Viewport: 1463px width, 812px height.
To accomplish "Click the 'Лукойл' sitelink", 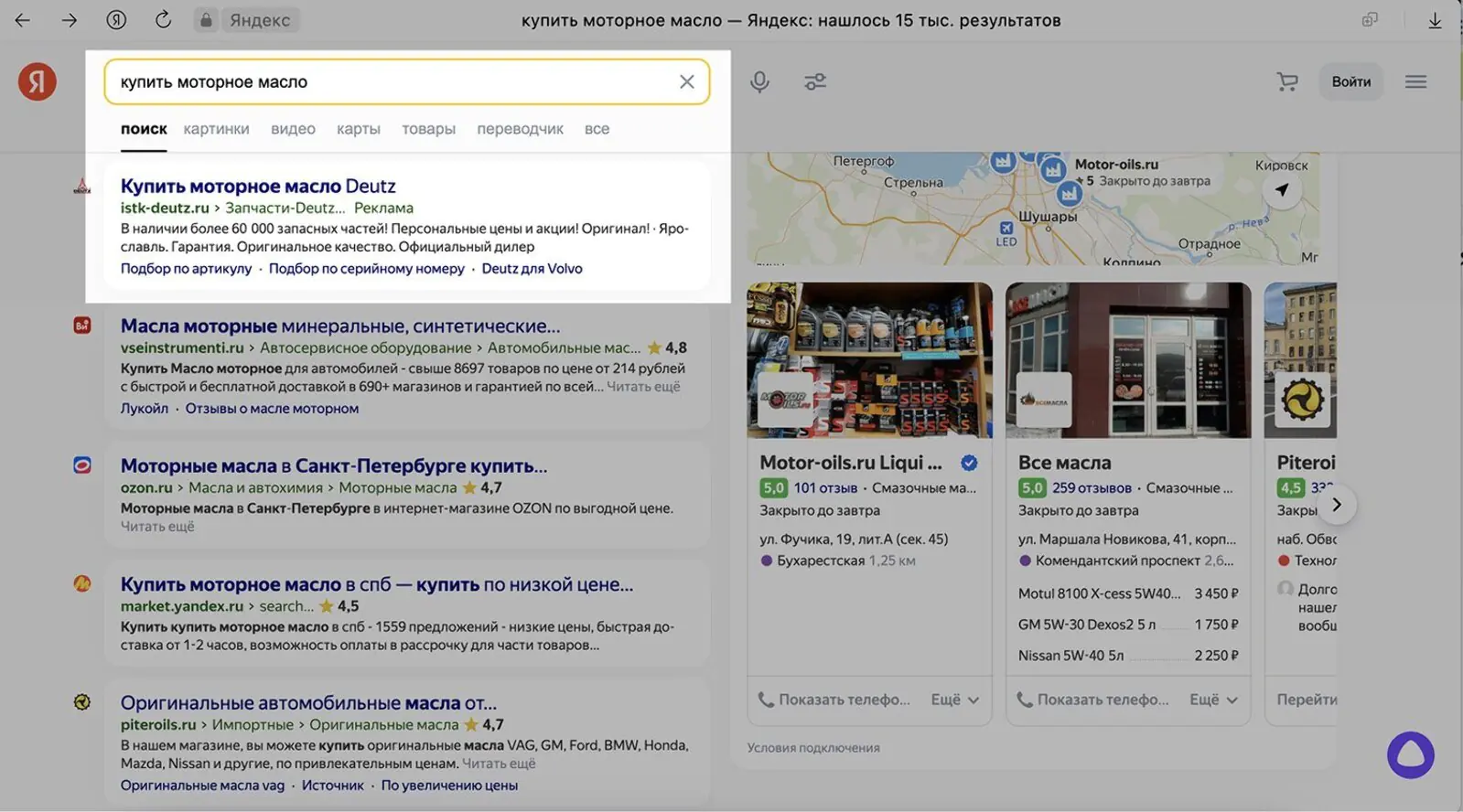I will tap(145, 409).
